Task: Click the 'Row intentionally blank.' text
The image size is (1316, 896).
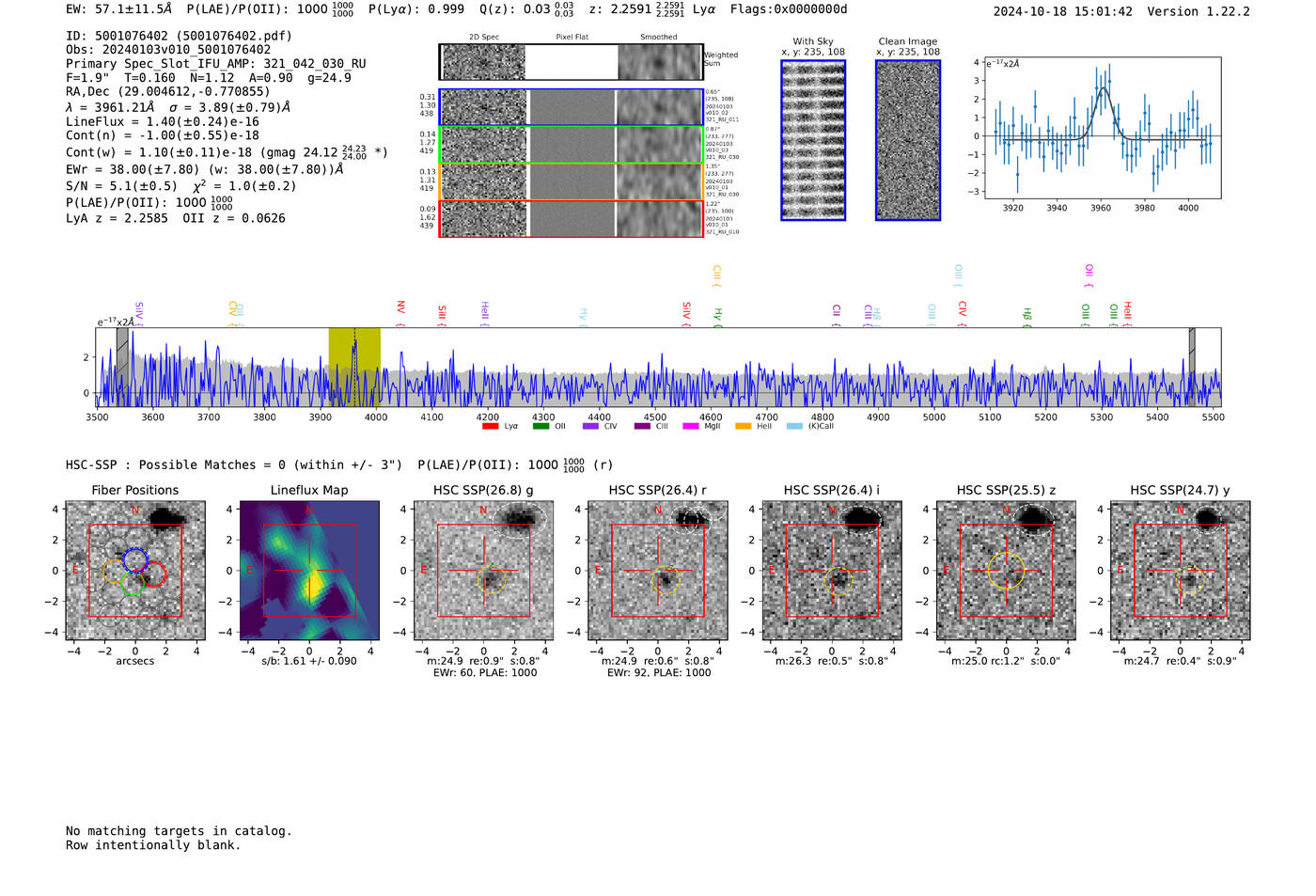Action: coord(153,845)
